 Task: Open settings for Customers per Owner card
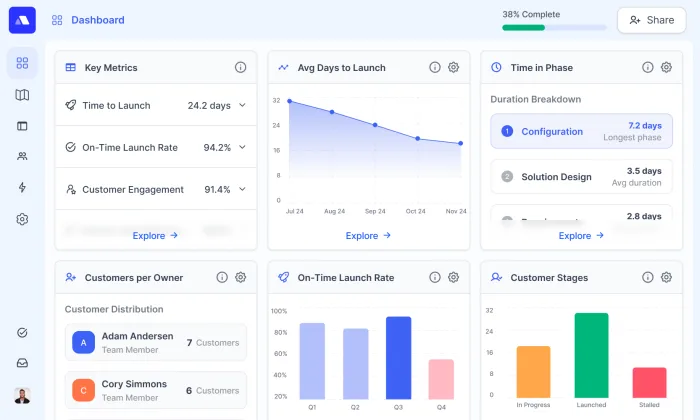pyautogui.click(x=241, y=277)
